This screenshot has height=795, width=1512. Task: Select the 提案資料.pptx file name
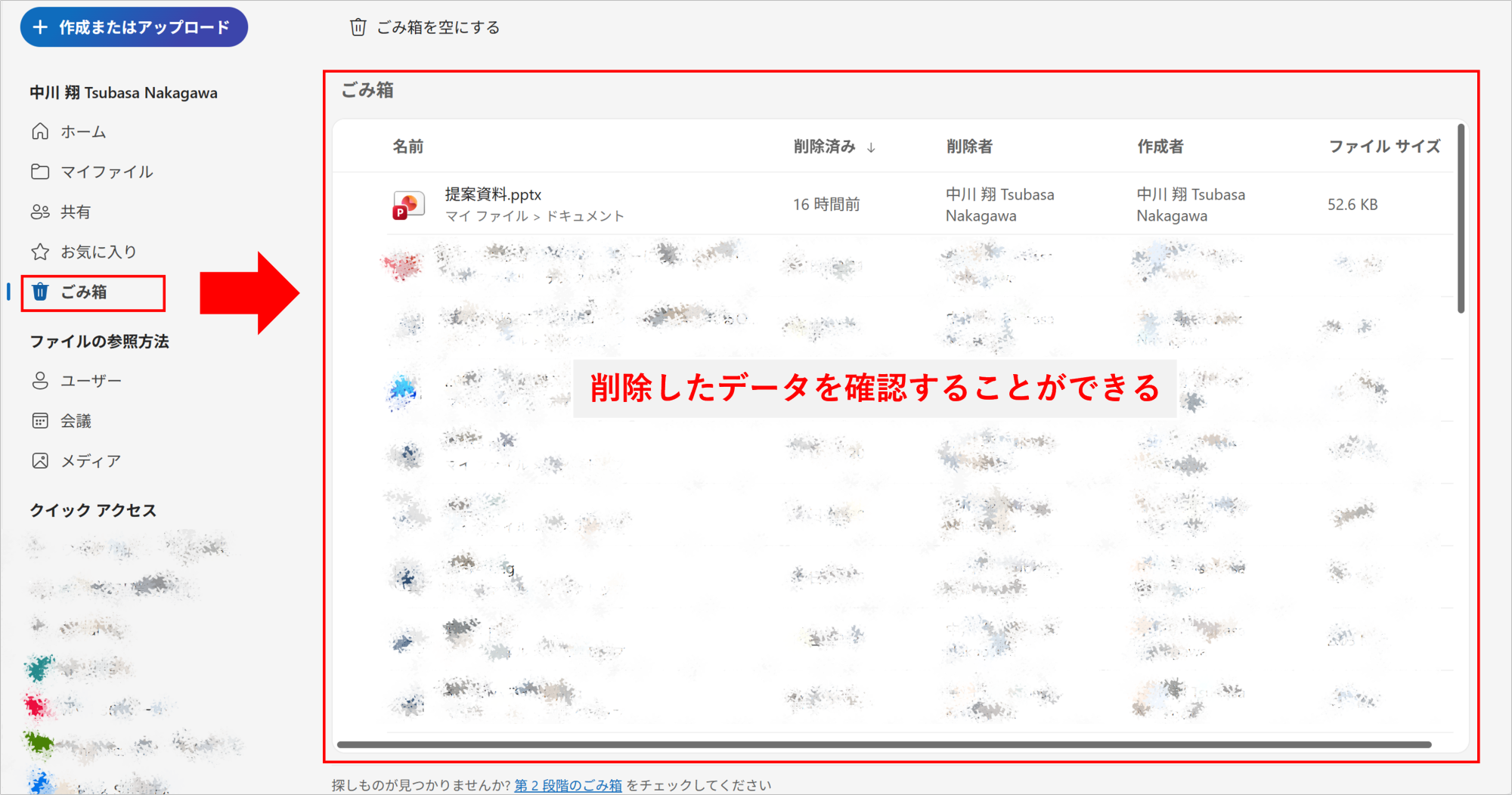[493, 195]
